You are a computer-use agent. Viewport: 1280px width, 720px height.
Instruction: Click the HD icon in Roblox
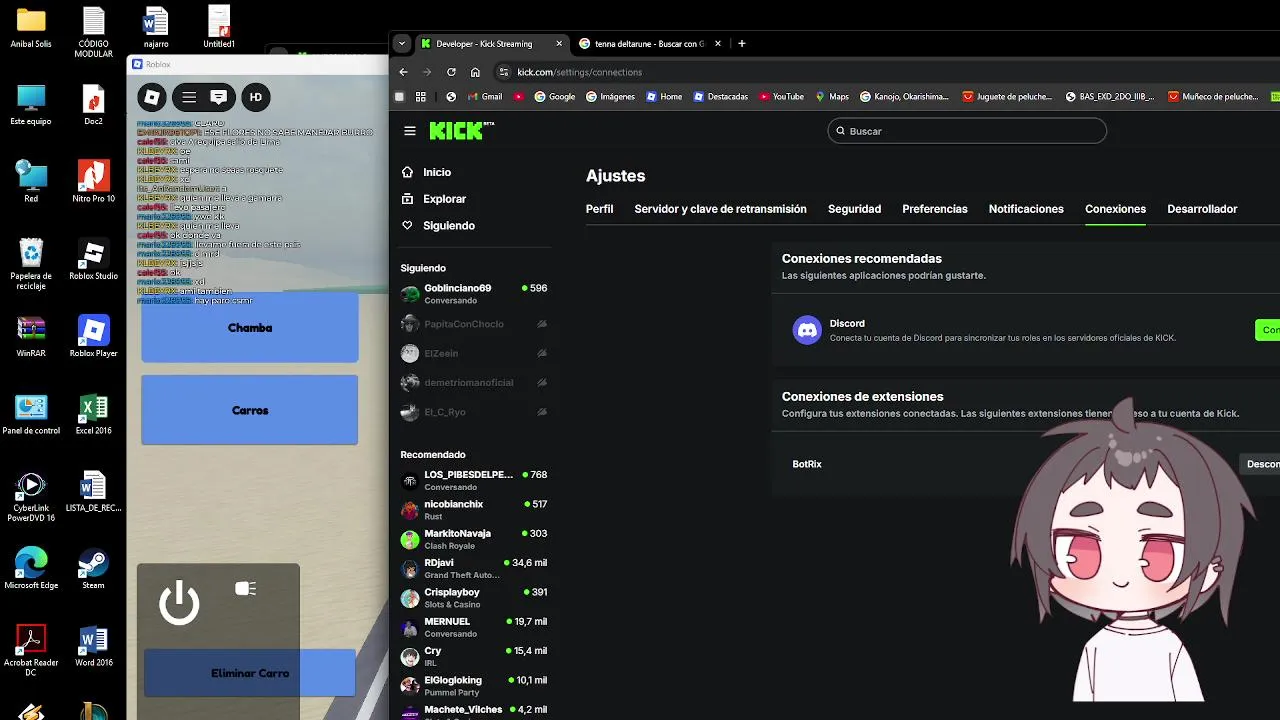tap(256, 97)
